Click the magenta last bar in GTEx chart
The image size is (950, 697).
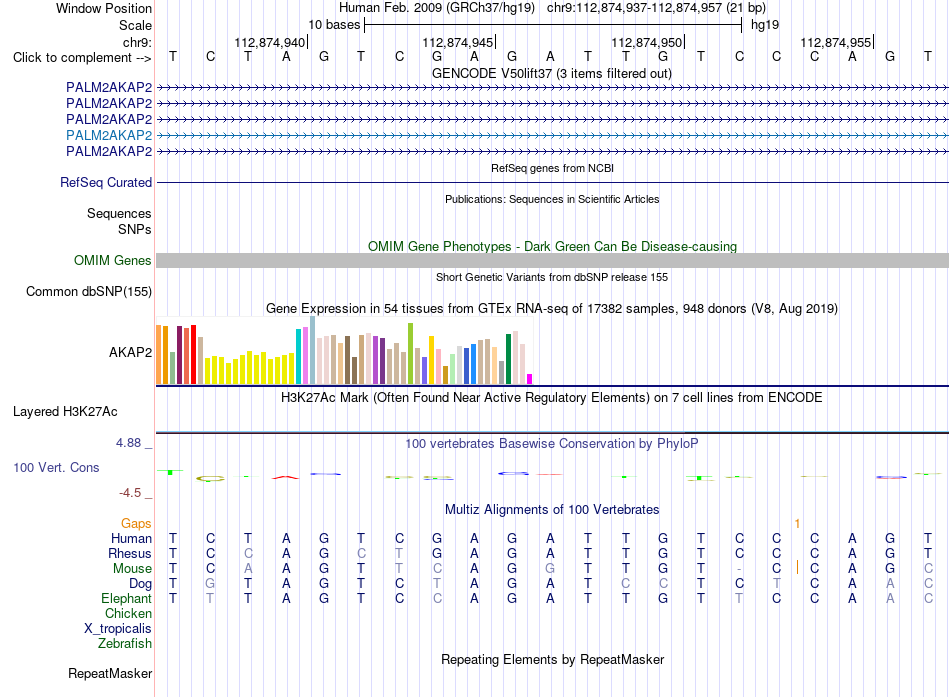(530, 379)
